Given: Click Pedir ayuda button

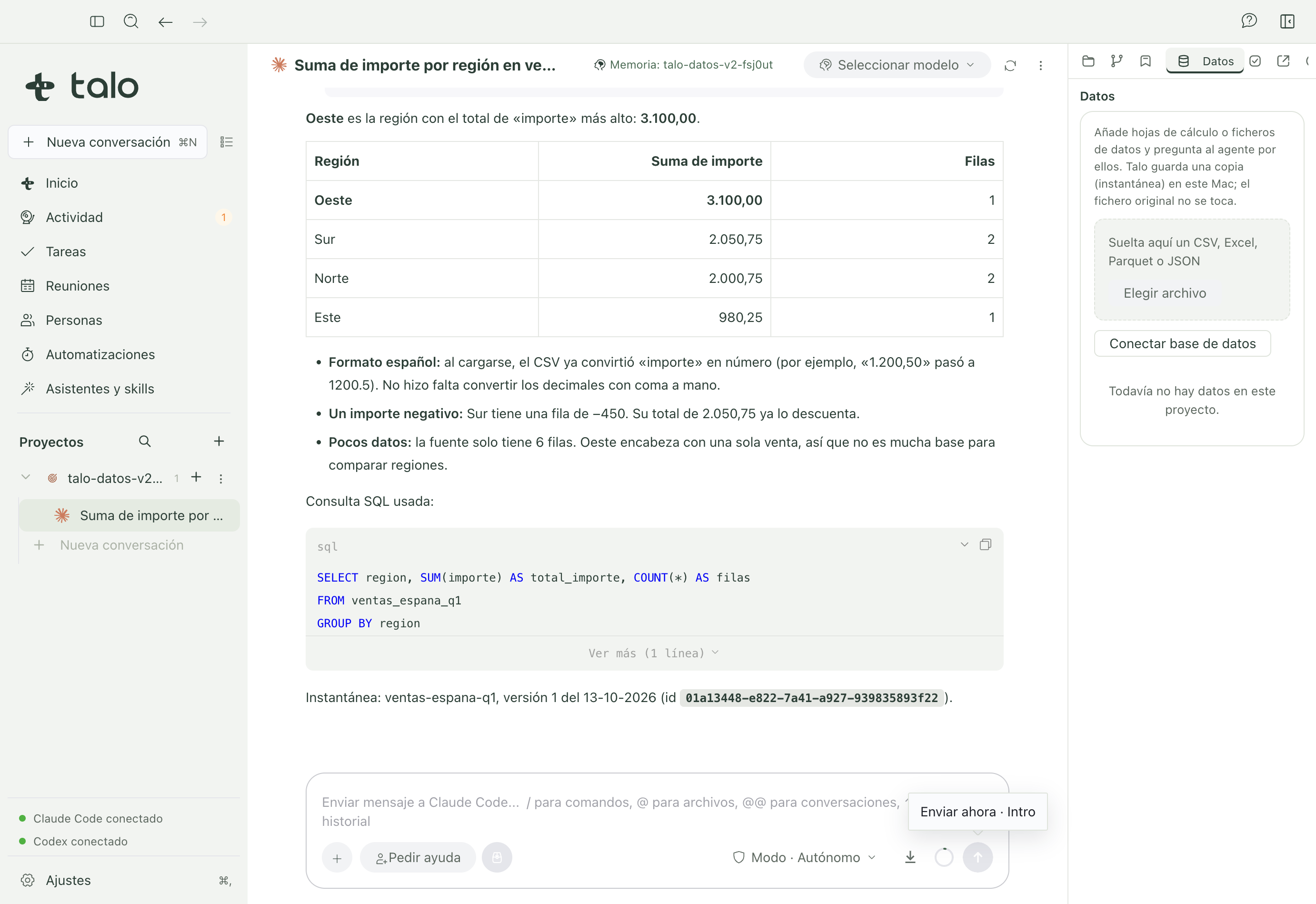Looking at the screenshot, I should [x=418, y=857].
